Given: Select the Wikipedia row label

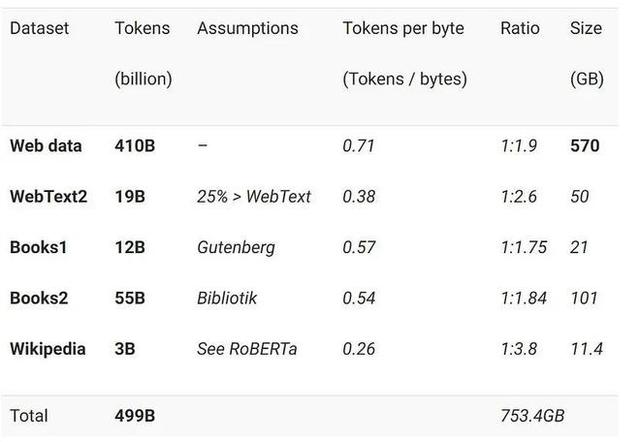Looking at the screenshot, I should 48,349.
